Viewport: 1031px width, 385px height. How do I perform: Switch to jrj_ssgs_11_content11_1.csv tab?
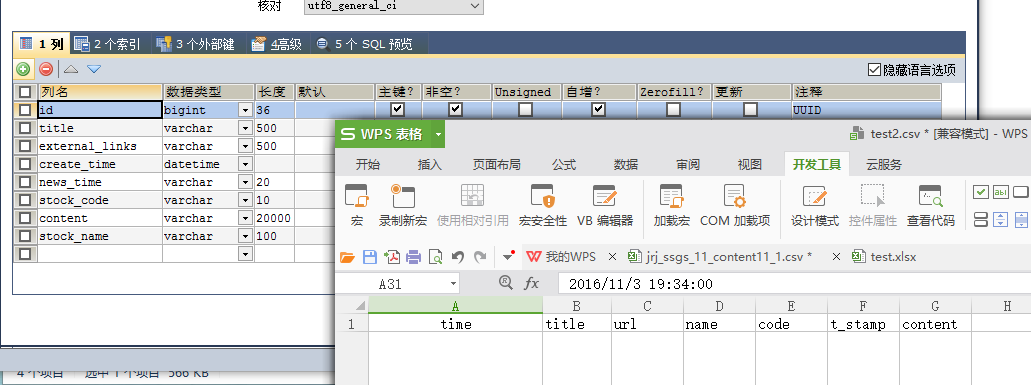(x=721, y=256)
